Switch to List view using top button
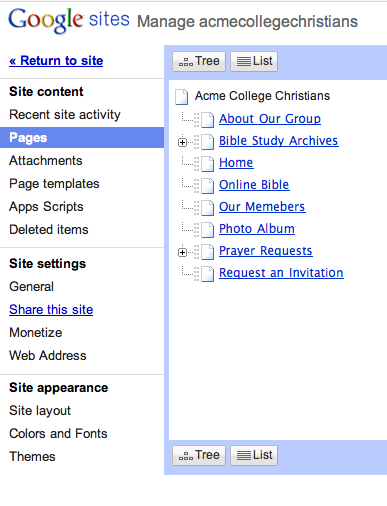Viewport: 387px width, 506px height. click(x=254, y=61)
